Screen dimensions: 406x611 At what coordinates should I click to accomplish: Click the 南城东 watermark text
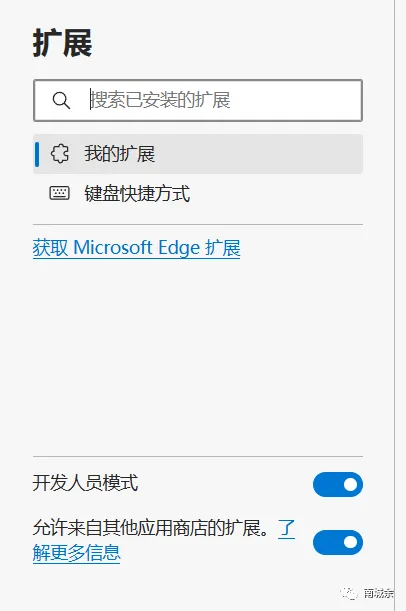(378, 593)
